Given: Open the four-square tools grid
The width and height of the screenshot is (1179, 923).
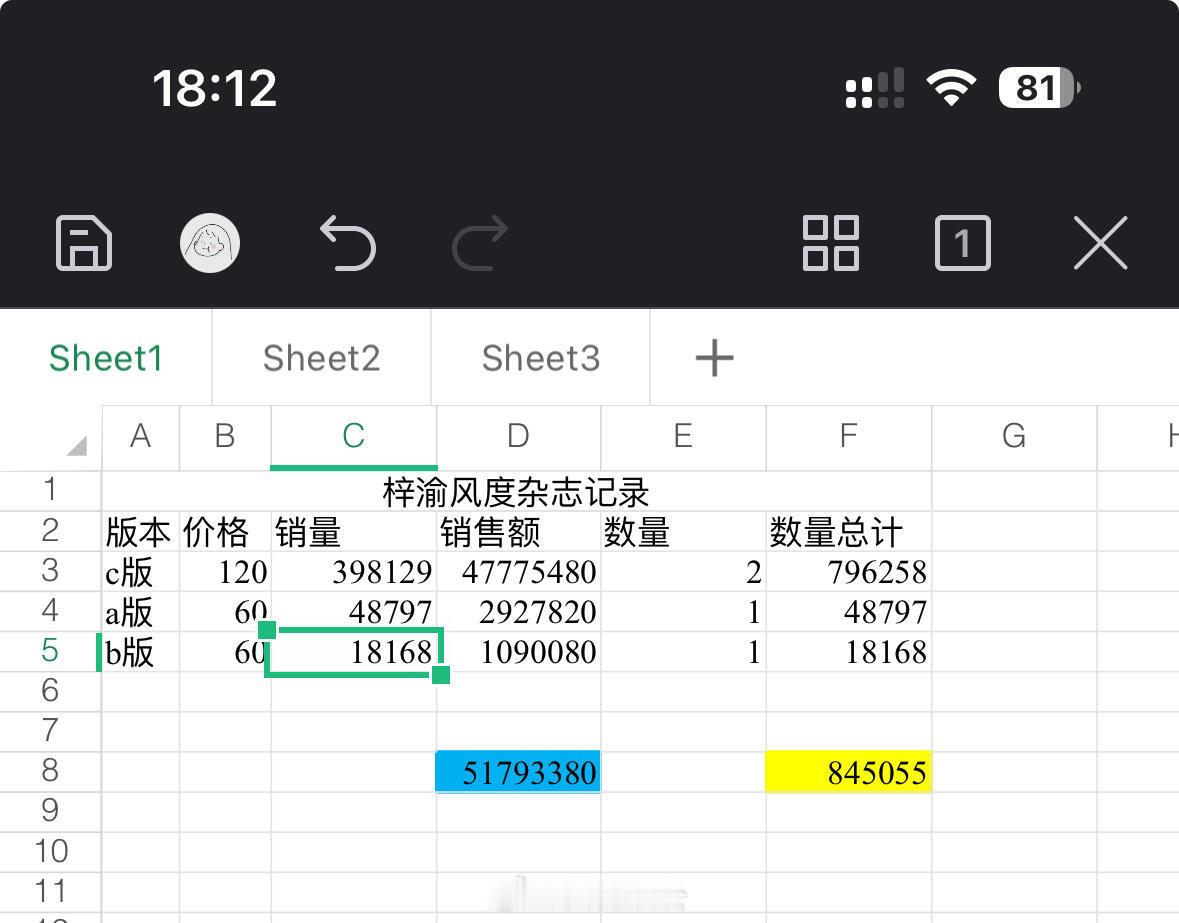Looking at the screenshot, I should coord(831,243).
